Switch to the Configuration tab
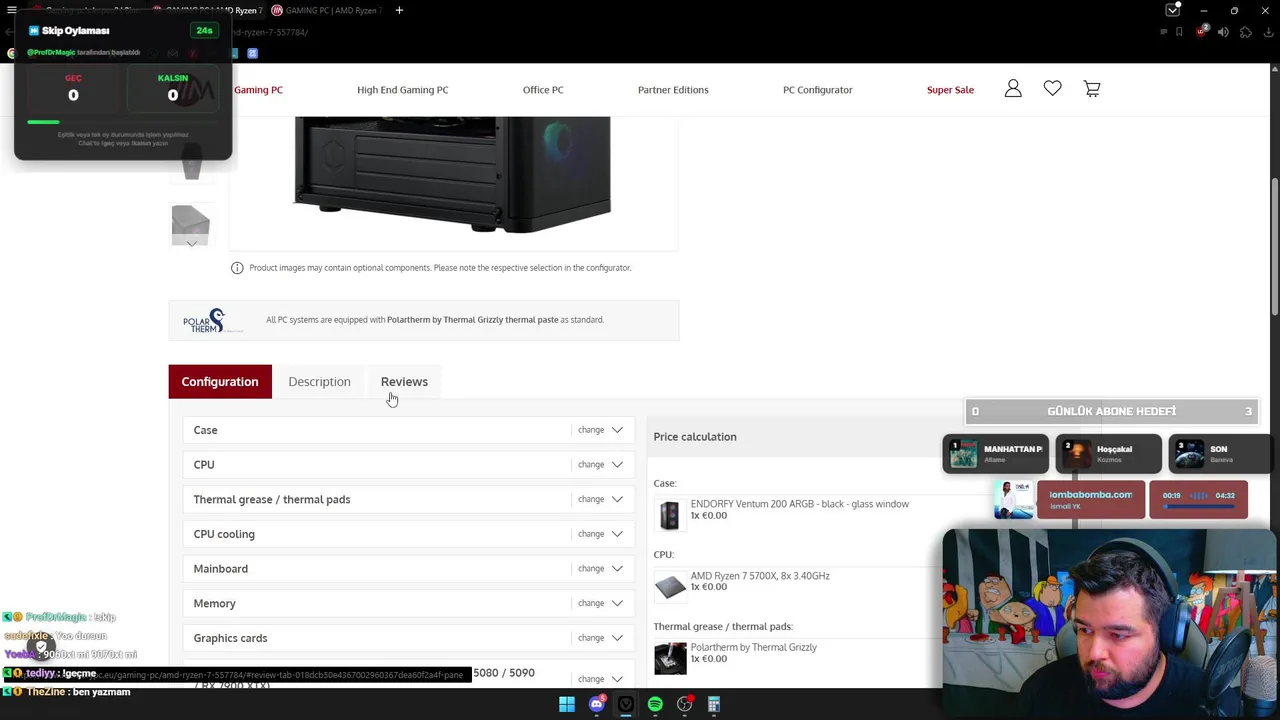This screenshot has width=1280, height=720. point(220,381)
